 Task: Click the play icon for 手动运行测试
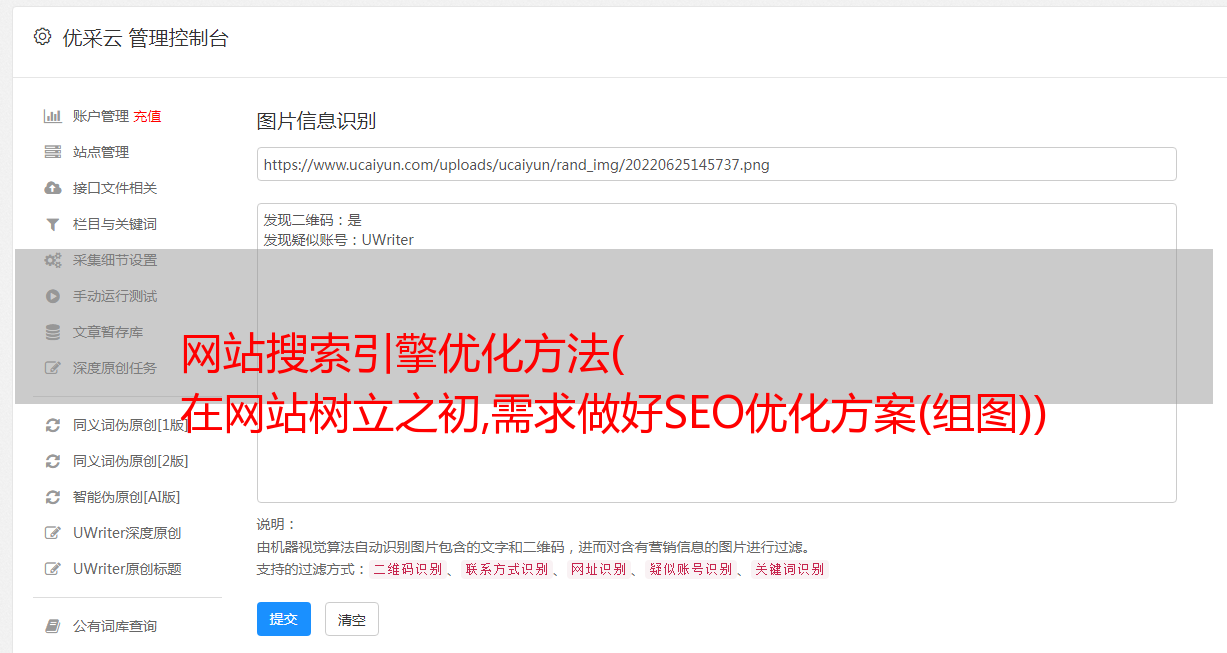53,296
